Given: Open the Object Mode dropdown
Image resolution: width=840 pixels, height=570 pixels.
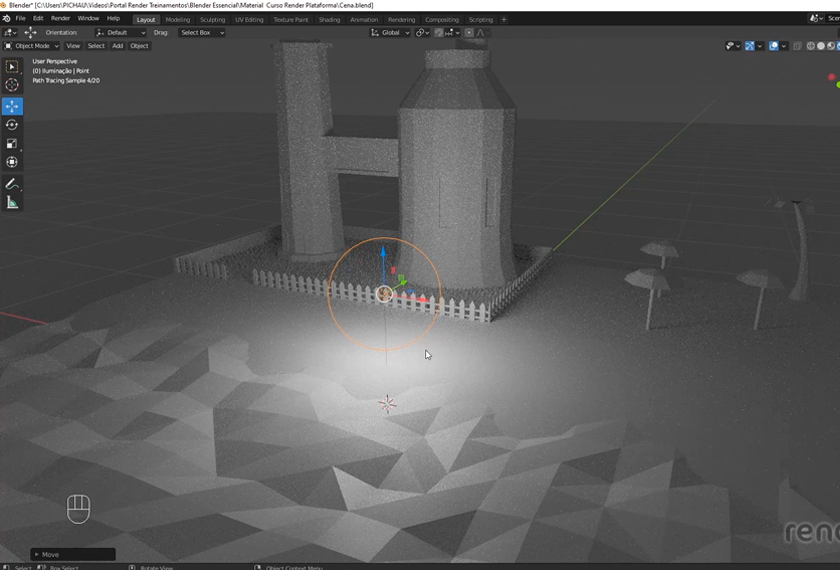Looking at the screenshot, I should click(32, 46).
